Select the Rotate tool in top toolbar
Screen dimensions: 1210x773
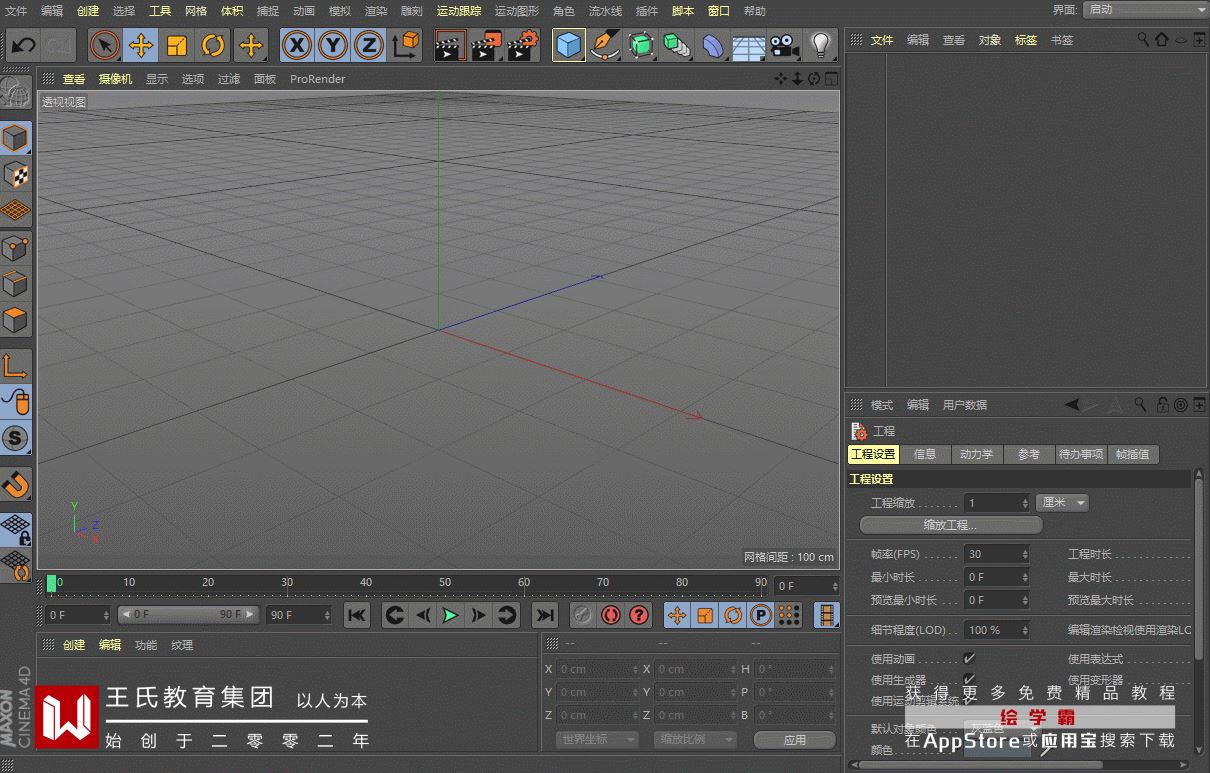[x=213, y=45]
